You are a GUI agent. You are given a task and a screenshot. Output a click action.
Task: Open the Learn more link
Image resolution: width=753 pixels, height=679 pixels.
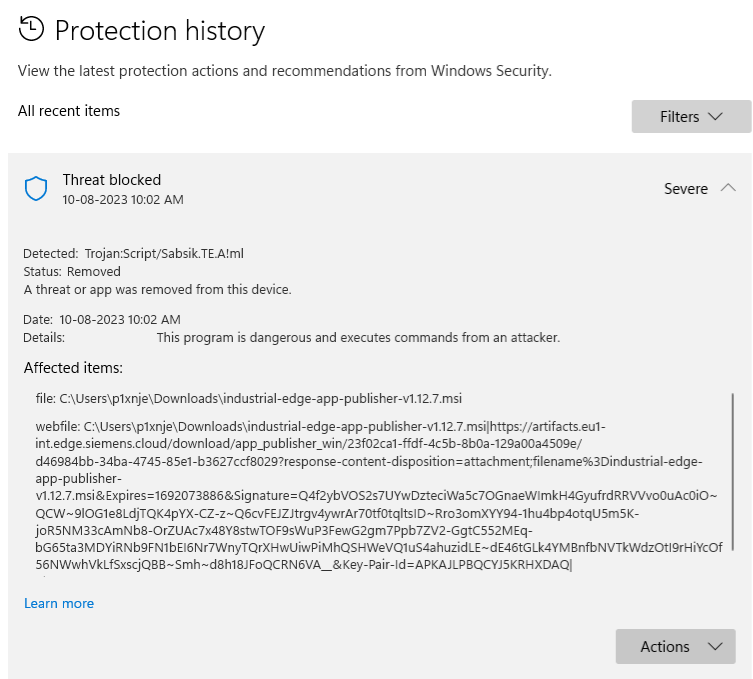[x=59, y=603]
